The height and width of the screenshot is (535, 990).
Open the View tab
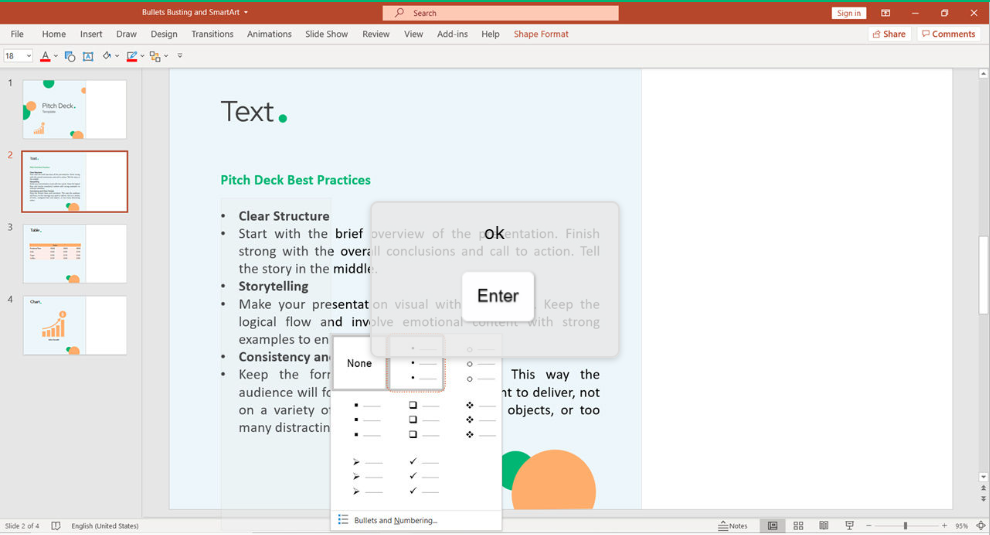[414, 34]
